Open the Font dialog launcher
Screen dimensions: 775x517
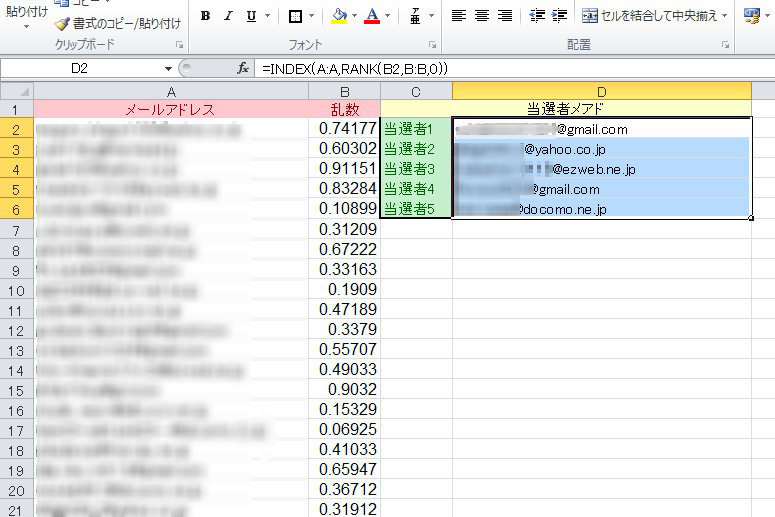[x=433, y=46]
